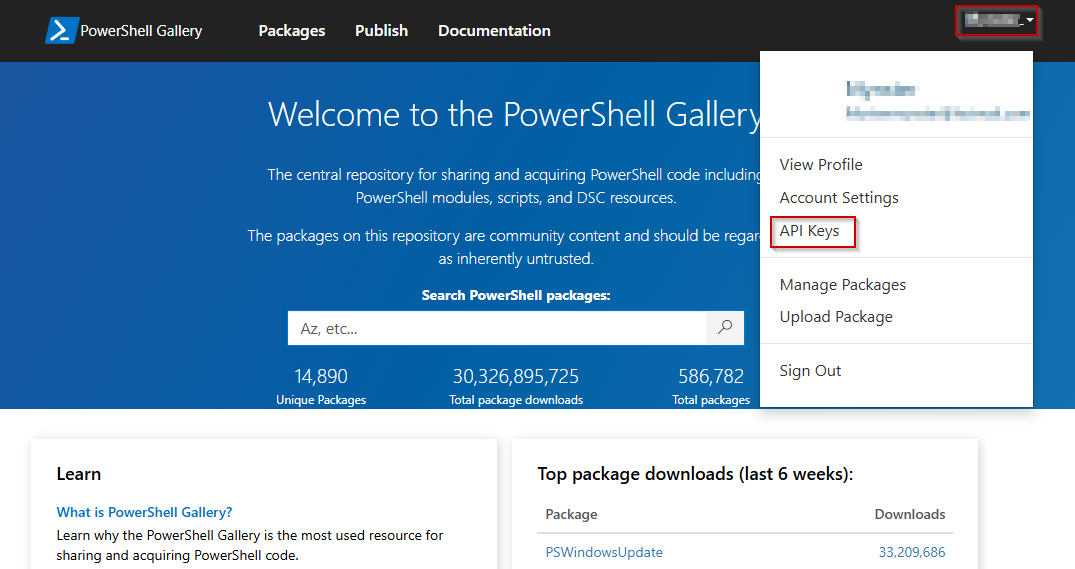Image resolution: width=1075 pixels, height=569 pixels.
Task: Collapse the user account dropdown
Action: pos(998,21)
